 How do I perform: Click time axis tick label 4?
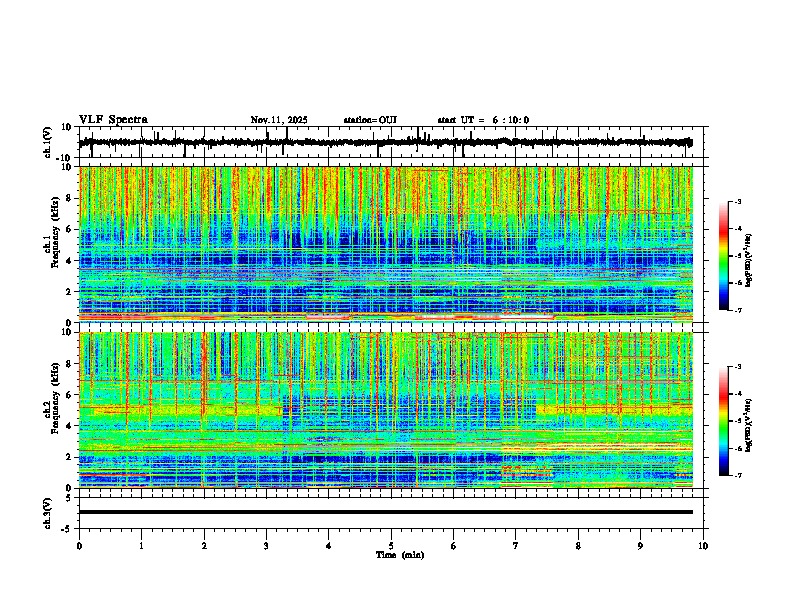[x=329, y=546]
